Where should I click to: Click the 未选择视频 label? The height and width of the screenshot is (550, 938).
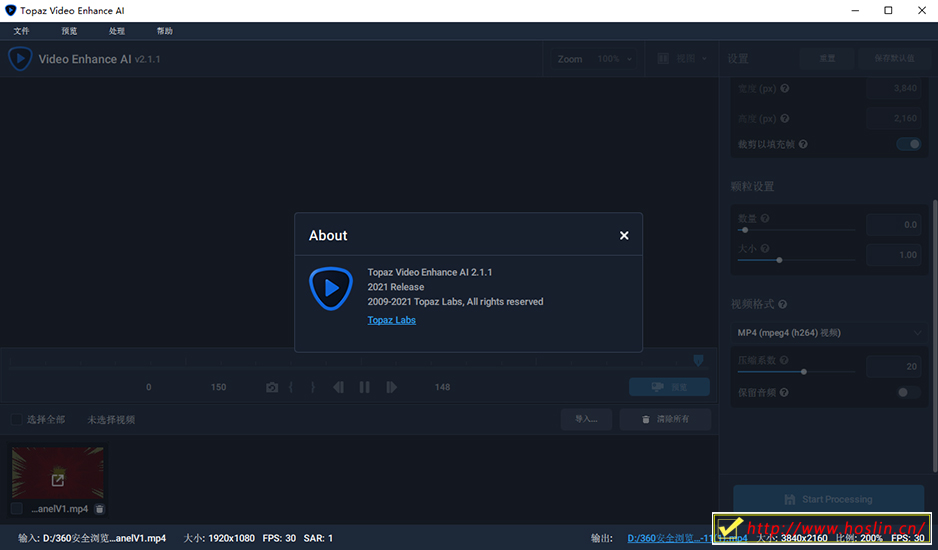(x=111, y=420)
